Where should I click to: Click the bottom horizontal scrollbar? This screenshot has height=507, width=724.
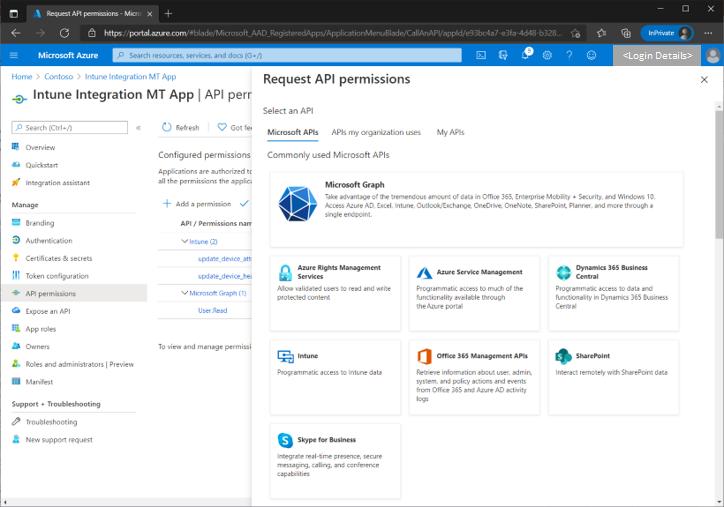[x=126, y=502]
